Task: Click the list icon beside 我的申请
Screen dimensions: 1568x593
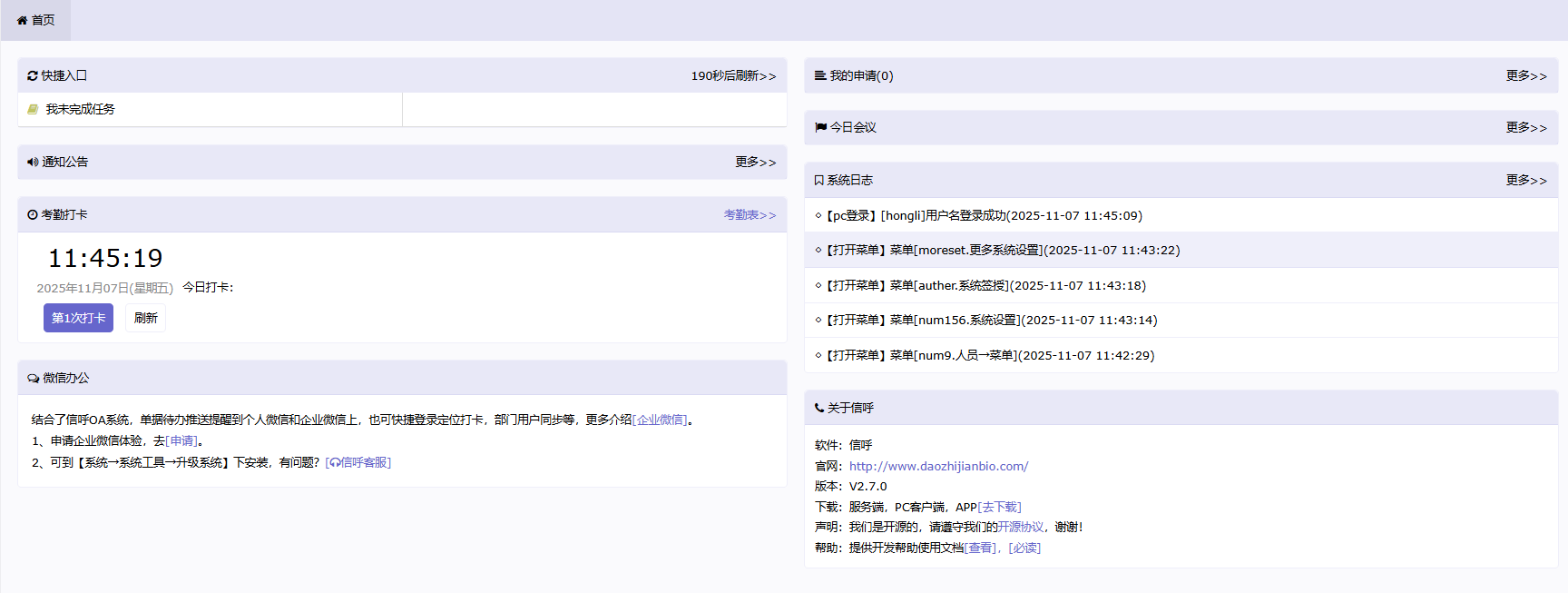Action: 820,76
